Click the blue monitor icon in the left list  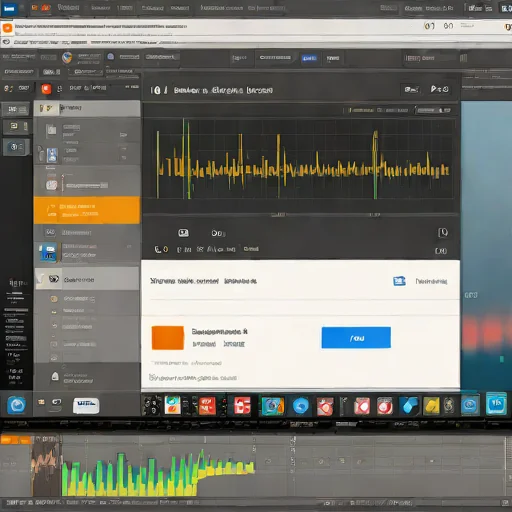pos(49,252)
